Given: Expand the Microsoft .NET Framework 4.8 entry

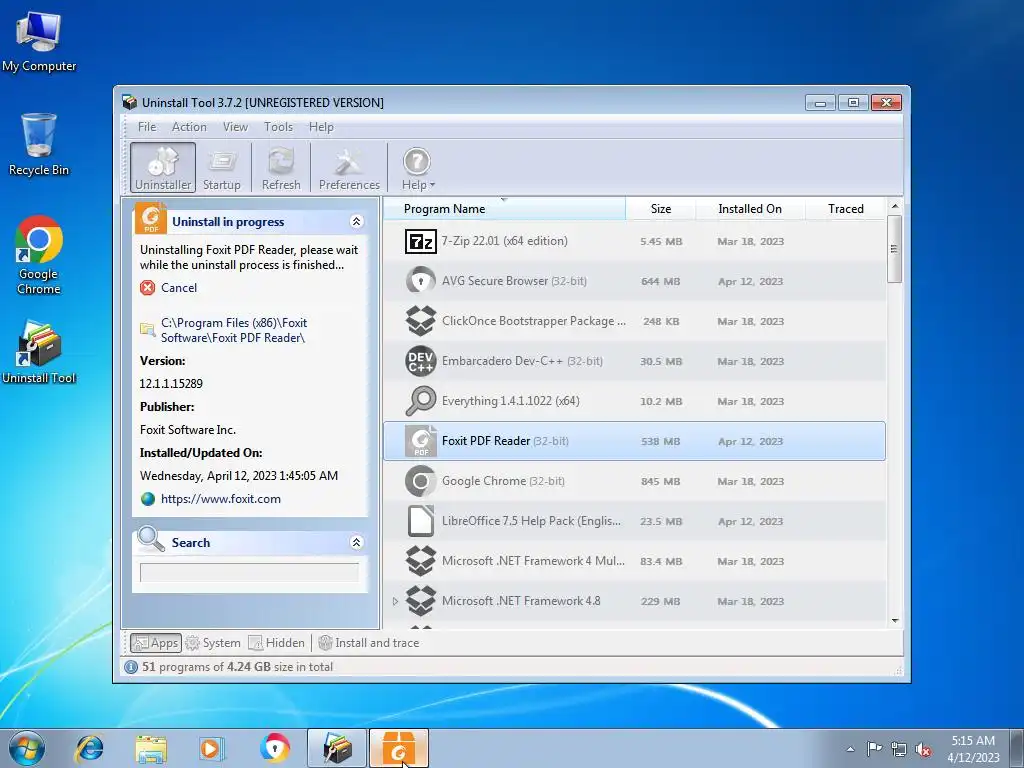Looking at the screenshot, I should tap(395, 601).
